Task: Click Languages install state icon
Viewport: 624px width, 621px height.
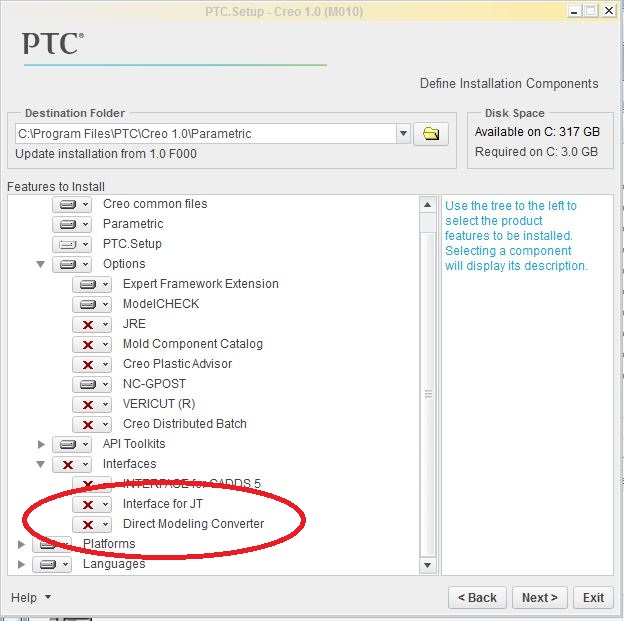Action: [x=48, y=564]
